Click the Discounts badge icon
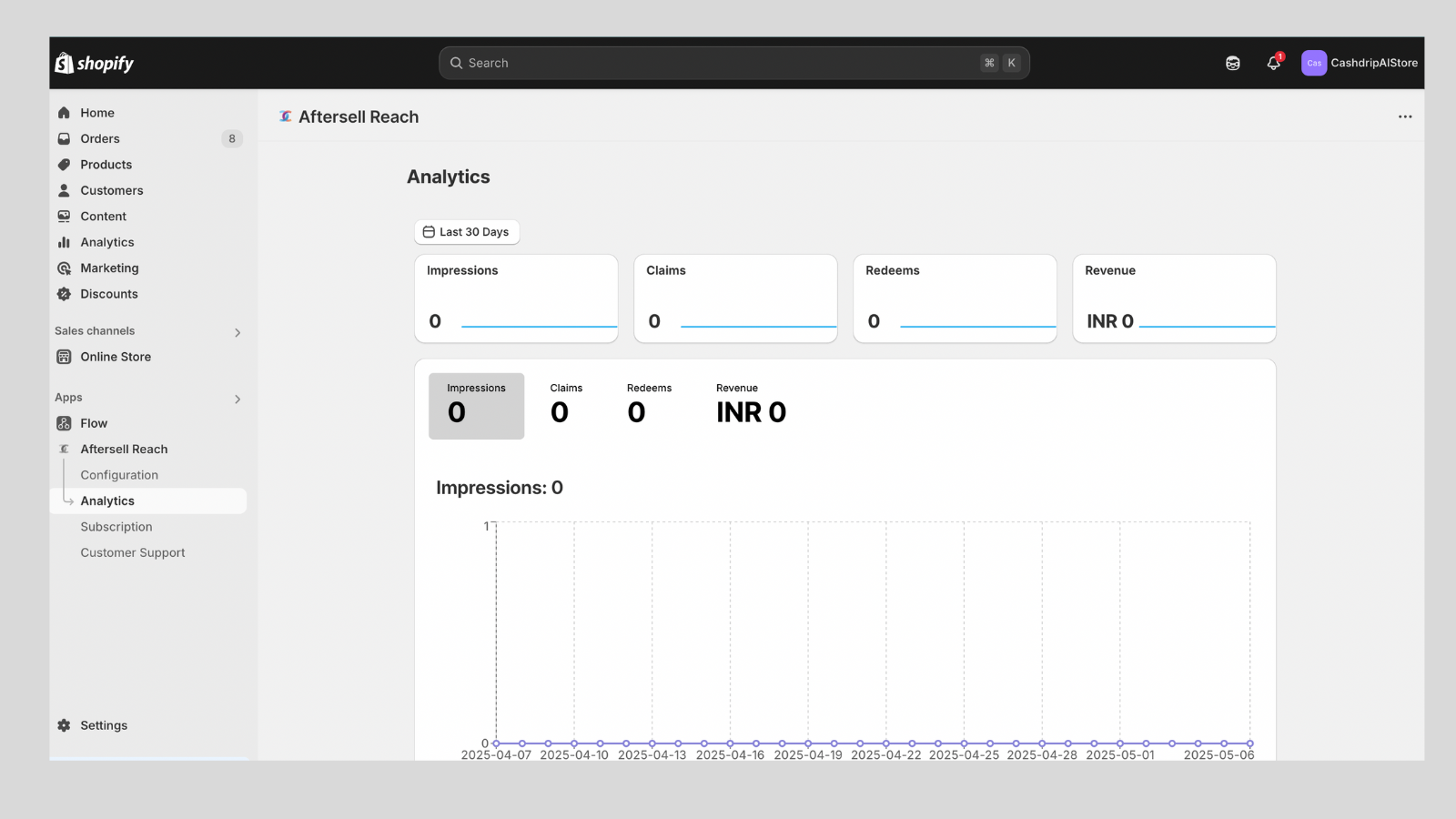 pos(64,294)
